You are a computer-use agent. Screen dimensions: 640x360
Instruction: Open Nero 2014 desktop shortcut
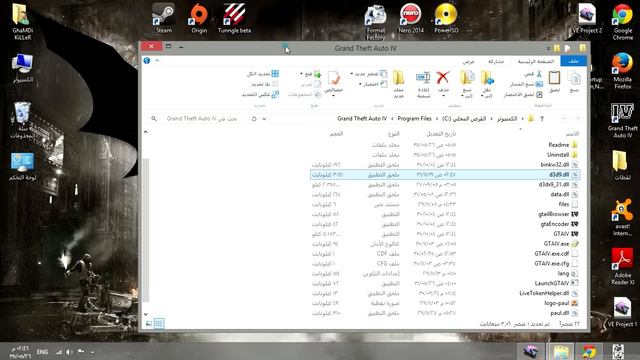(x=411, y=19)
